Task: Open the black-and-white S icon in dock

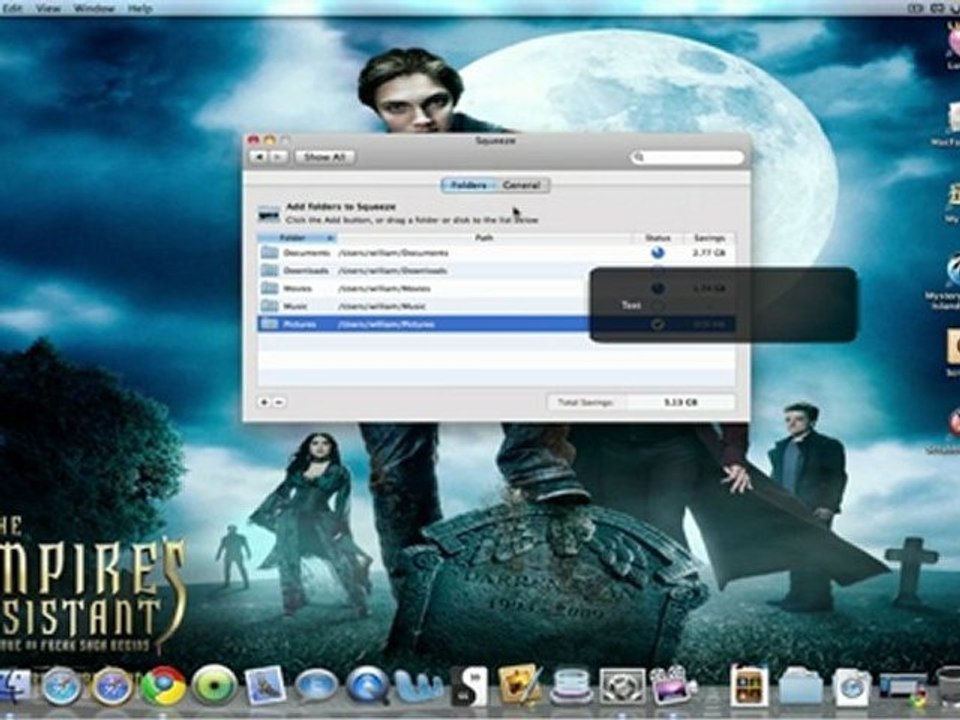Action: pos(469,686)
